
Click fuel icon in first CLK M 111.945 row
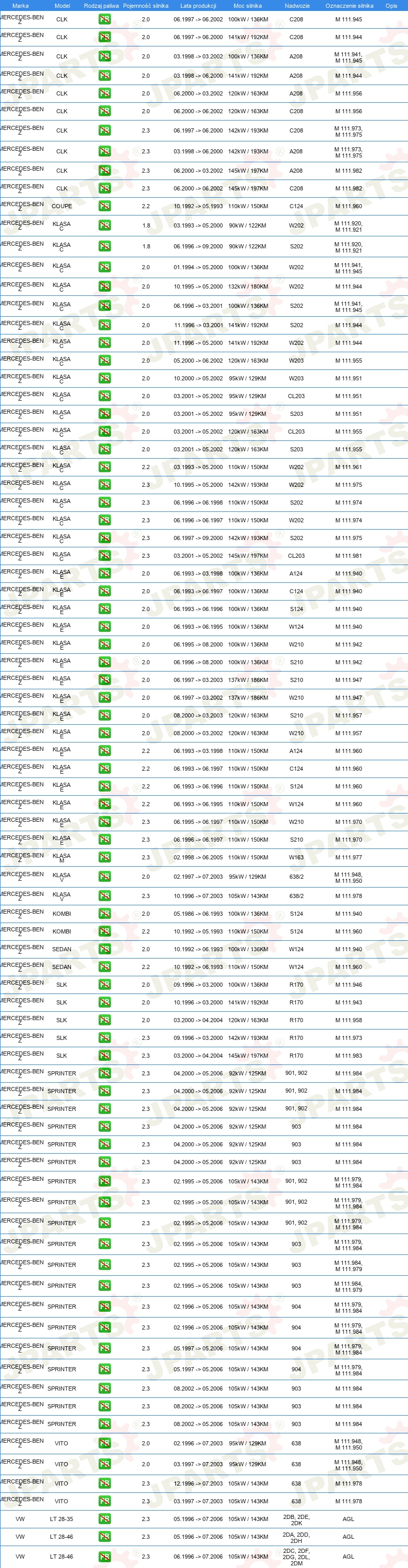[105, 19]
